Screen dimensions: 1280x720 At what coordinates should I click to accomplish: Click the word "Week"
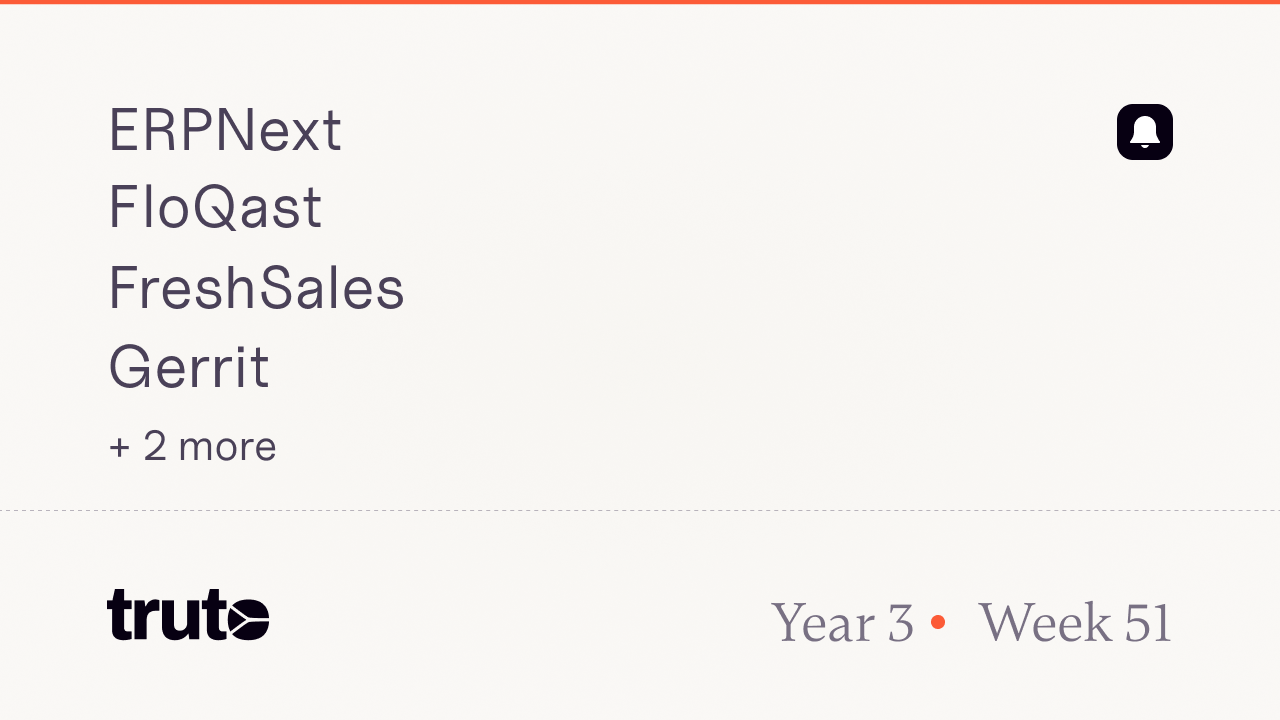1044,622
